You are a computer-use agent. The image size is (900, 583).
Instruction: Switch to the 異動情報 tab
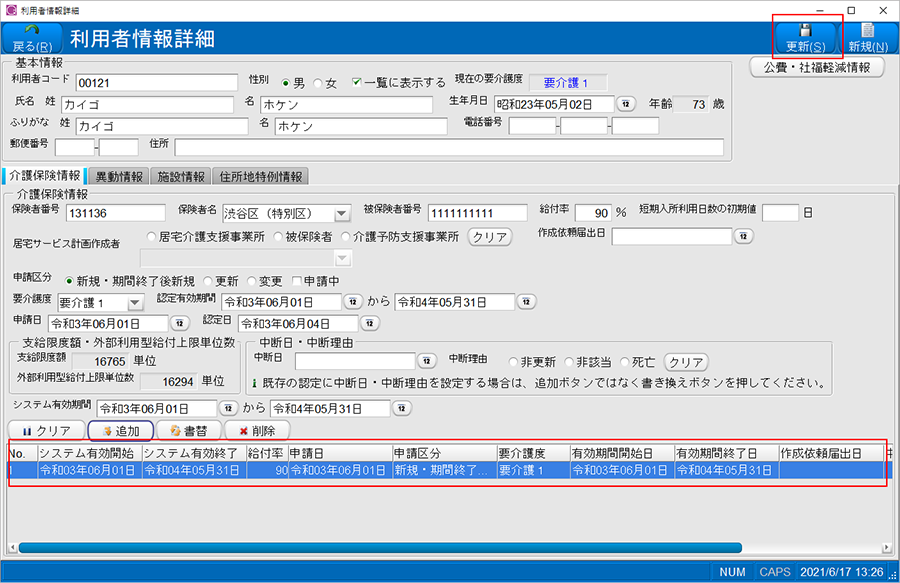coord(119,176)
